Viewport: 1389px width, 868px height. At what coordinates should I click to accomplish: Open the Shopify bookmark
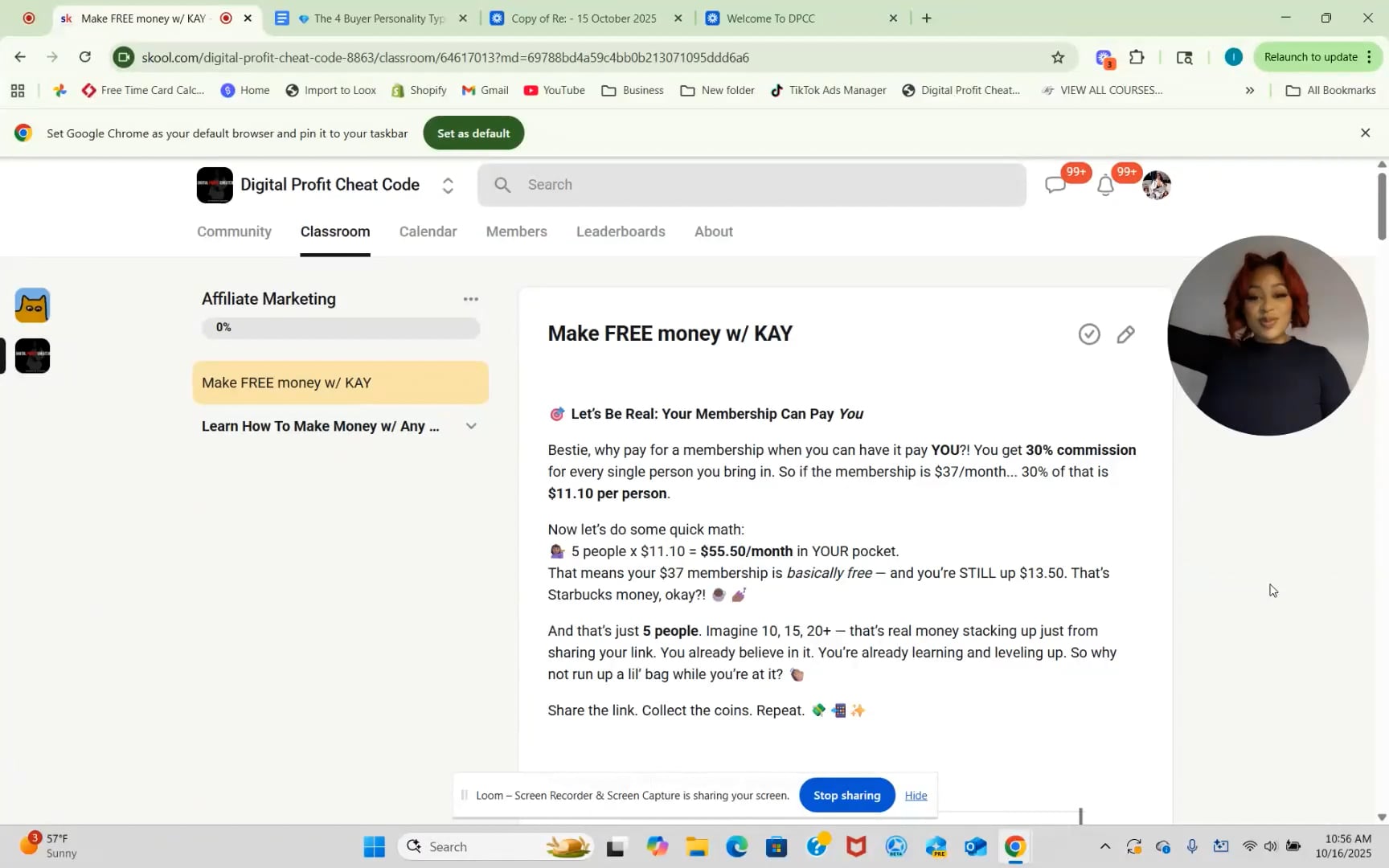coord(419,90)
